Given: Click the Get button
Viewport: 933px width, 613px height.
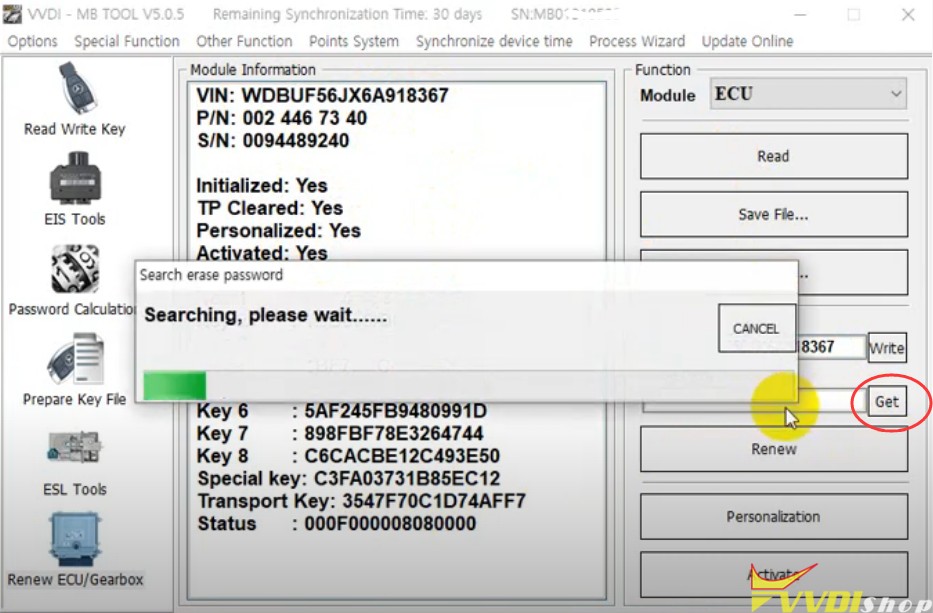Looking at the screenshot, I should pyautogui.click(x=887, y=402).
